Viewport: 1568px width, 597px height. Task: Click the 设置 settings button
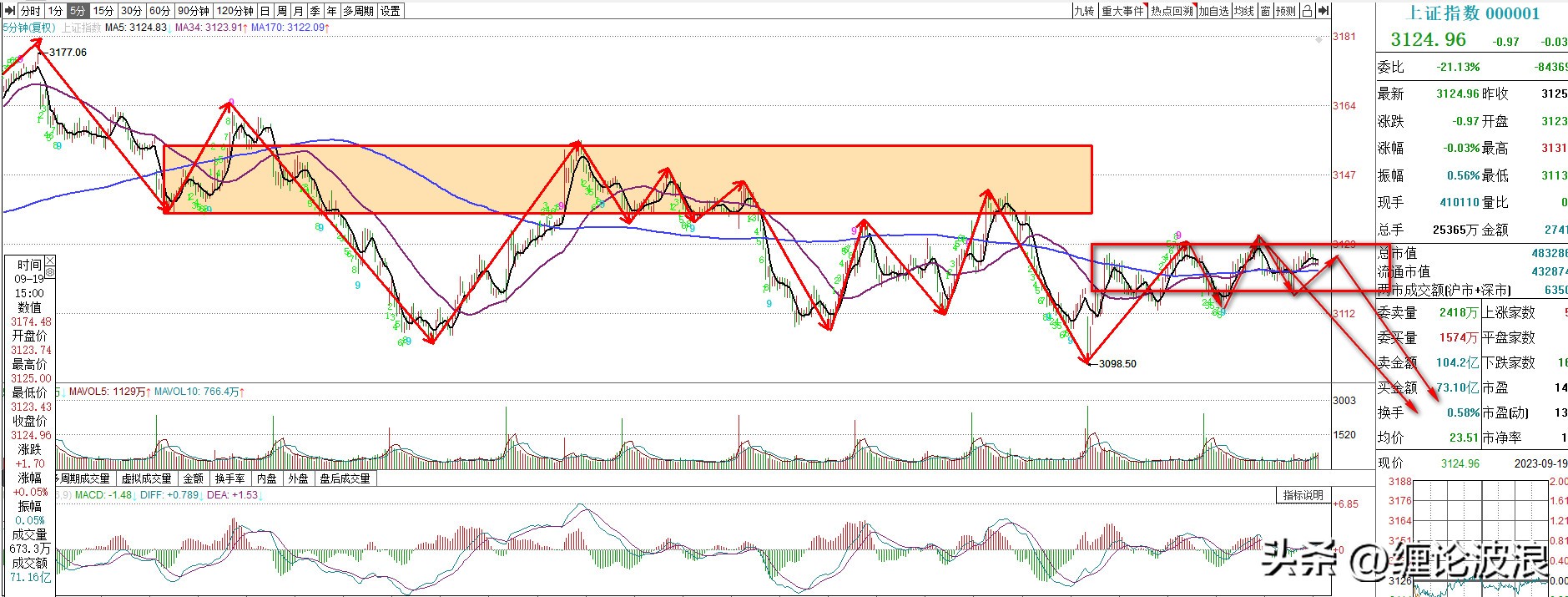pos(390,11)
